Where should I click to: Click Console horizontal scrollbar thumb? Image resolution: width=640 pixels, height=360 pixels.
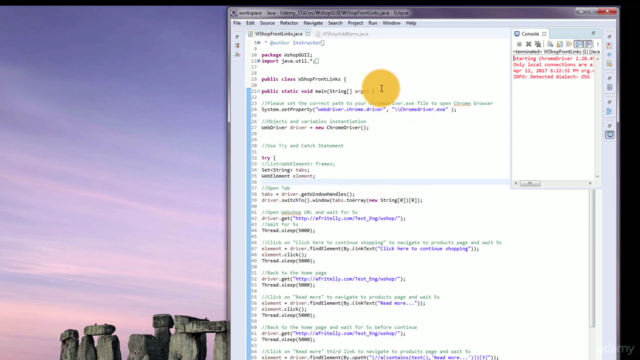(530, 183)
